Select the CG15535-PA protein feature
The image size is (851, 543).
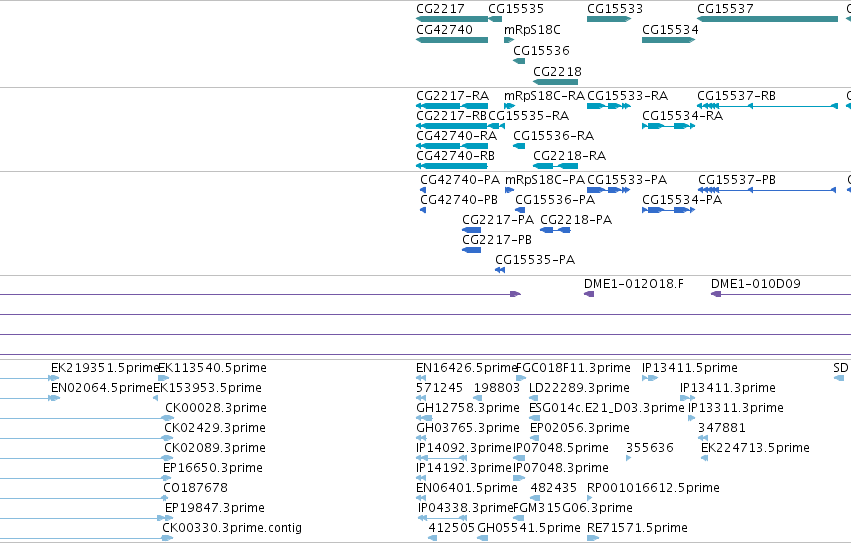pyautogui.click(x=500, y=270)
